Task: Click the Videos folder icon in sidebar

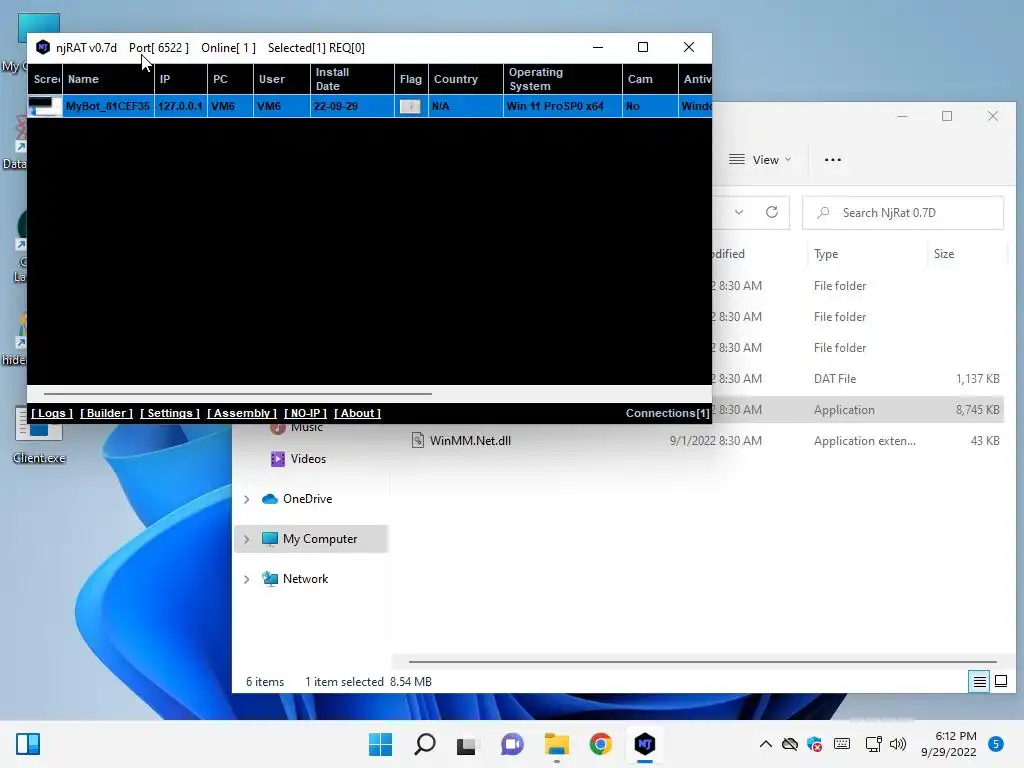Action: point(278,459)
